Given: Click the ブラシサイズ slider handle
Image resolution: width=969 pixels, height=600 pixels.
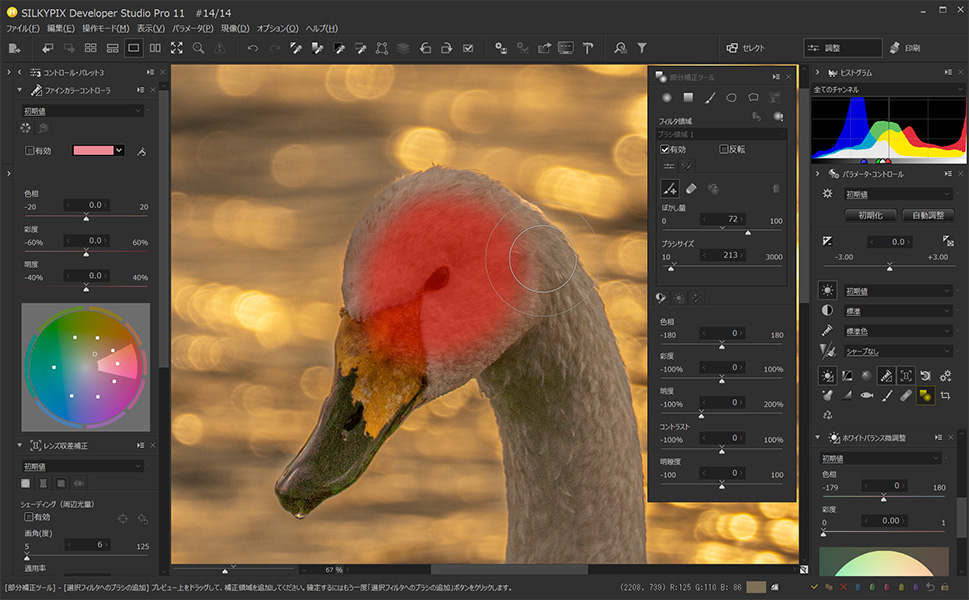Looking at the screenshot, I should 672,268.
